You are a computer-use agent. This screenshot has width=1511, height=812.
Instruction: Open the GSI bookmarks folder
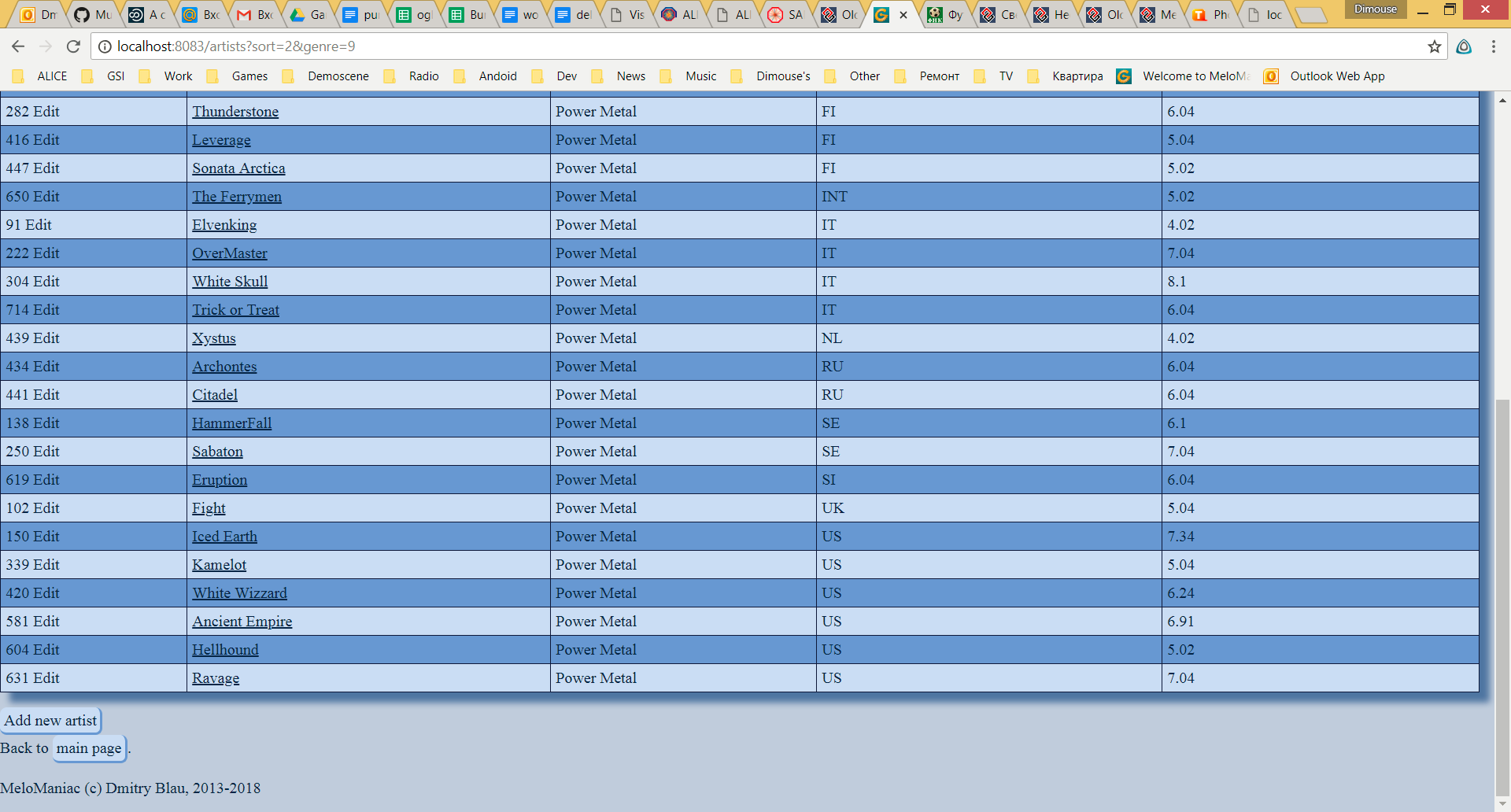coord(103,76)
